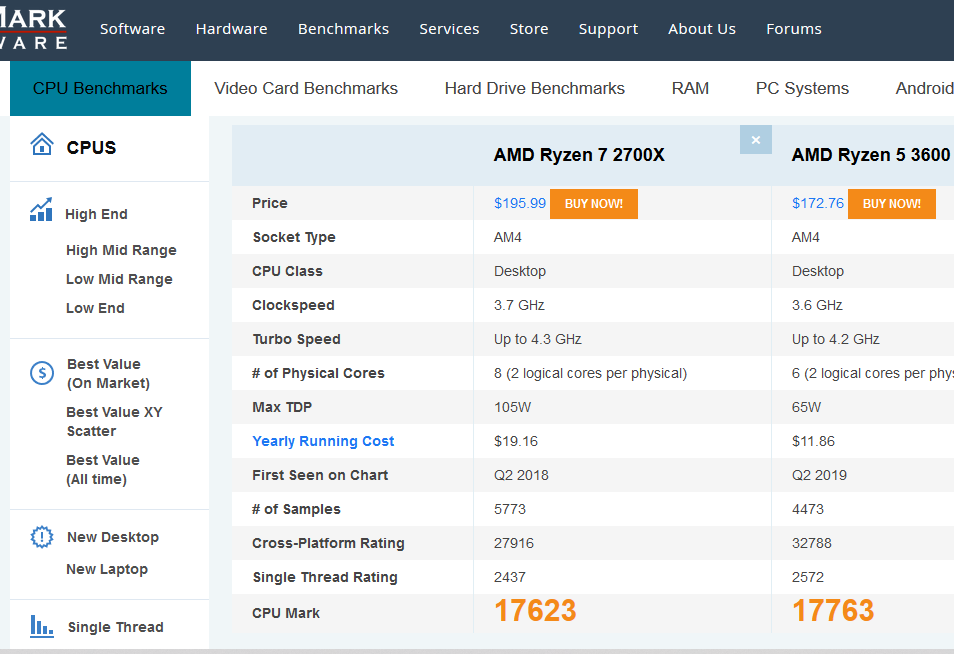The height and width of the screenshot is (654, 954).
Task: Open the Support menu
Action: point(608,29)
